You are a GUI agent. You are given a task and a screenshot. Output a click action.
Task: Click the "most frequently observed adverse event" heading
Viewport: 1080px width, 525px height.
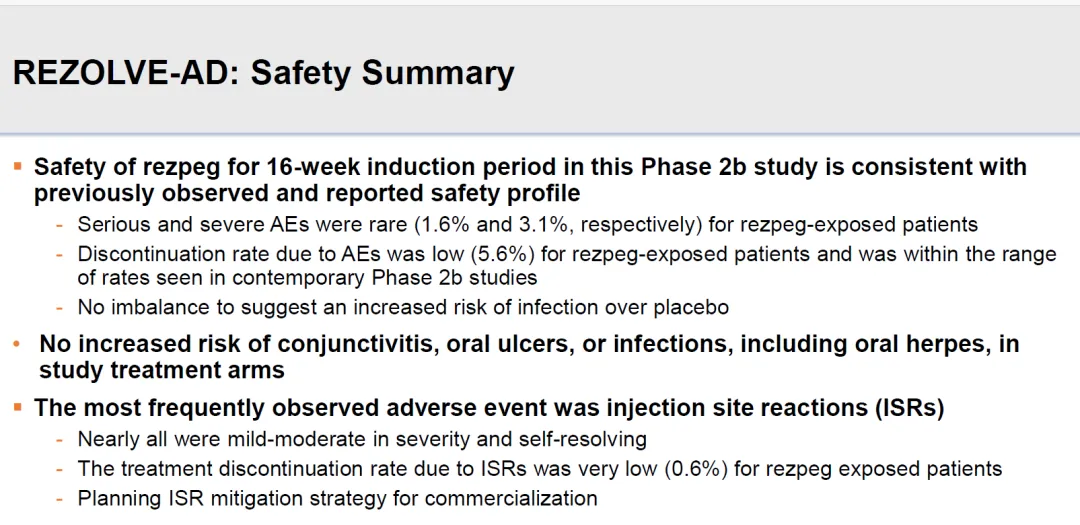tap(386, 408)
